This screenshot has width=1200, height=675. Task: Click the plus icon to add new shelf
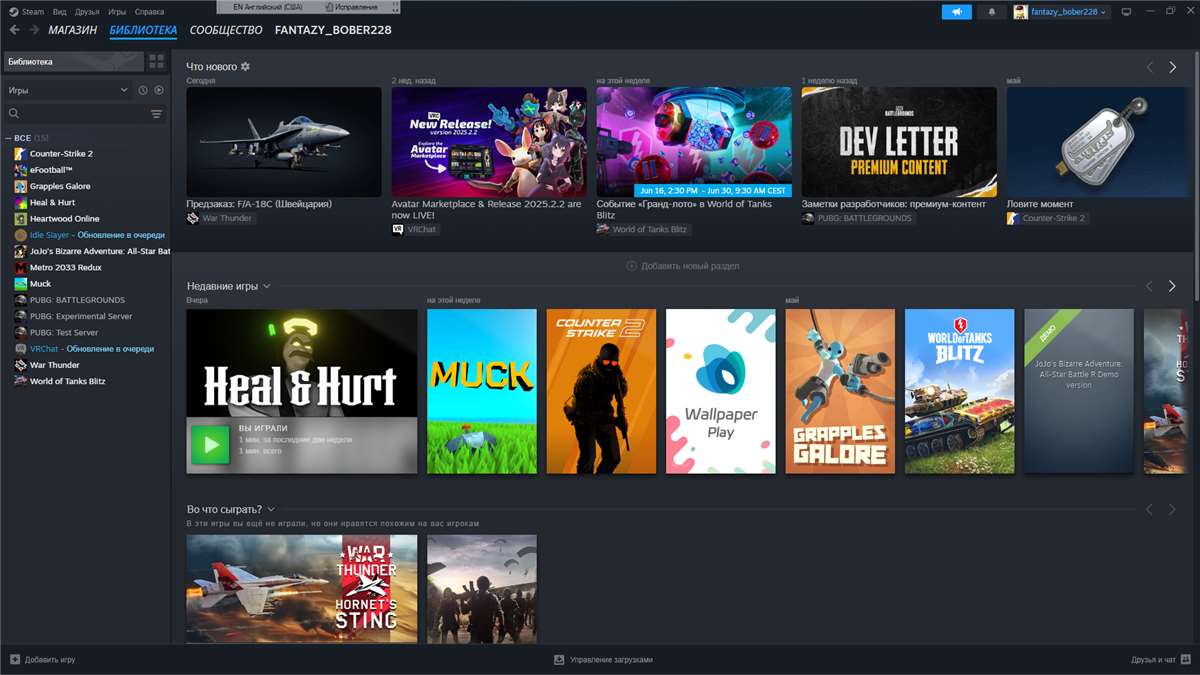point(631,266)
